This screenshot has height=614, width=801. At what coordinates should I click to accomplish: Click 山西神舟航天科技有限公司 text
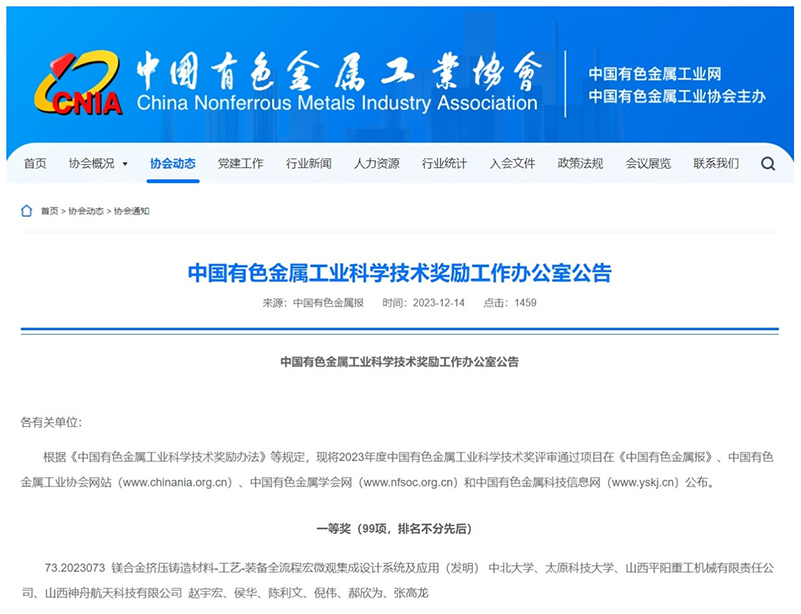(113, 593)
